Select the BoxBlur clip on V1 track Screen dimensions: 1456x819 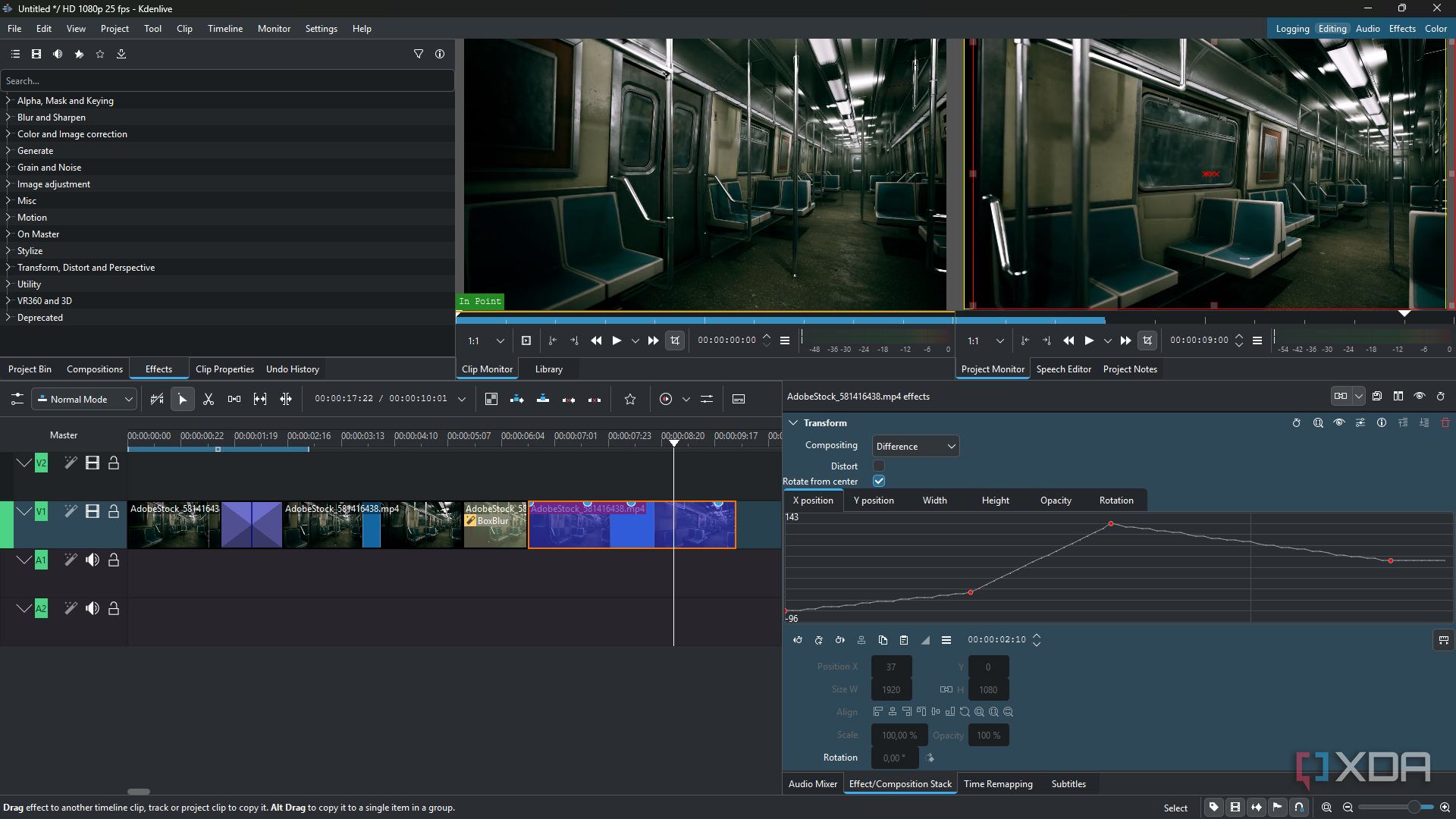[x=495, y=524]
